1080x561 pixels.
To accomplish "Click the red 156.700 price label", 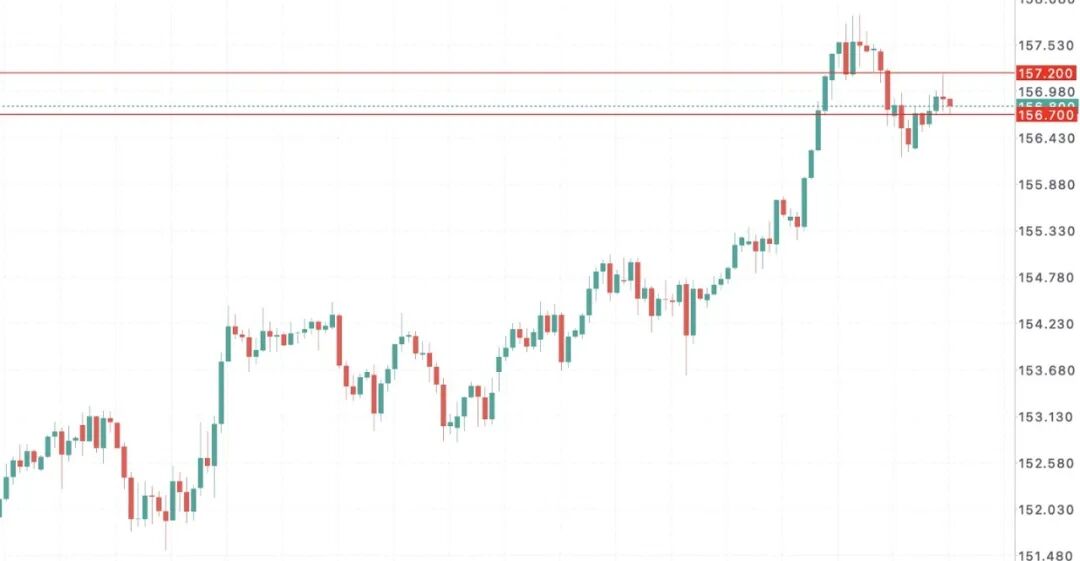I will [x=1046, y=115].
